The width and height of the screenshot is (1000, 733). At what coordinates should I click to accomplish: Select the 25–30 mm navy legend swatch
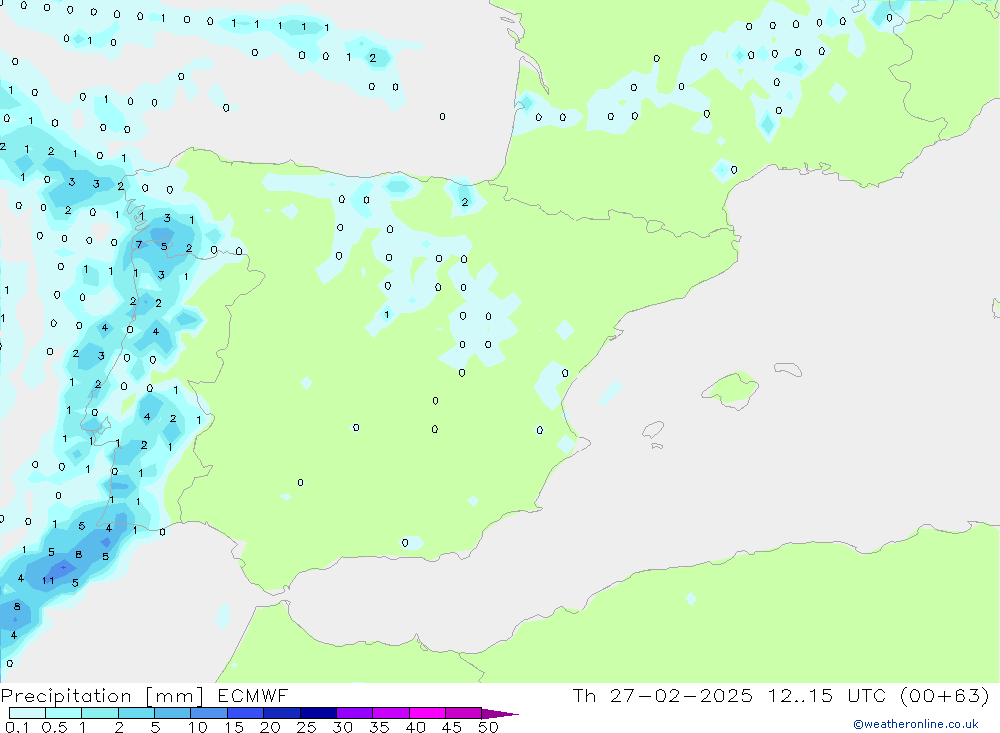point(318,713)
